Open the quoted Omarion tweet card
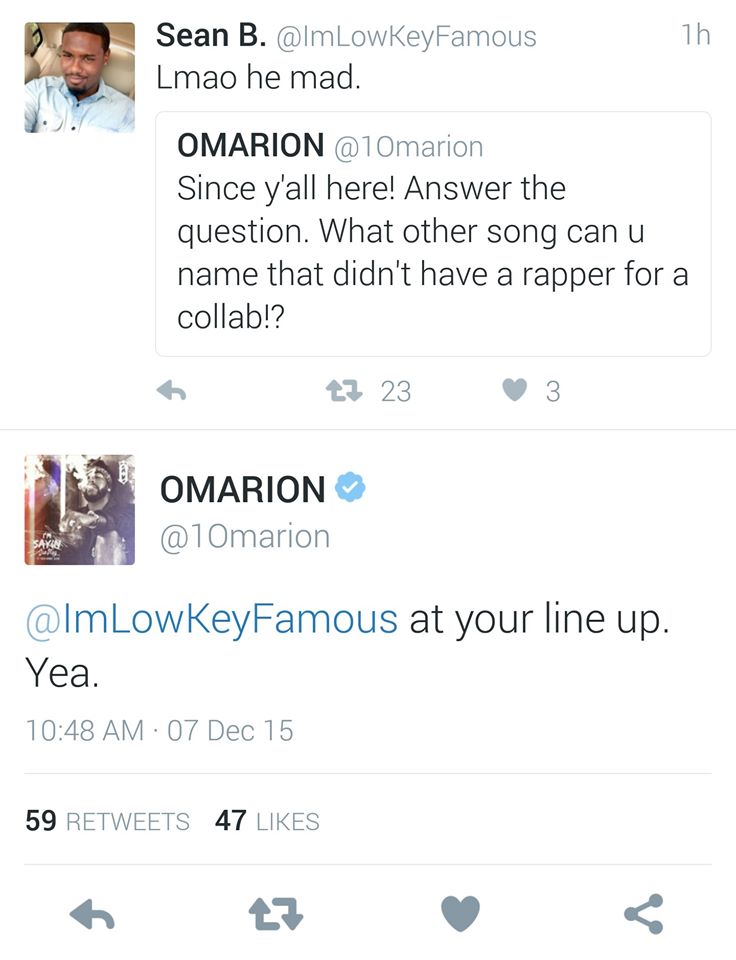736x960 pixels. (x=434, y=234)
